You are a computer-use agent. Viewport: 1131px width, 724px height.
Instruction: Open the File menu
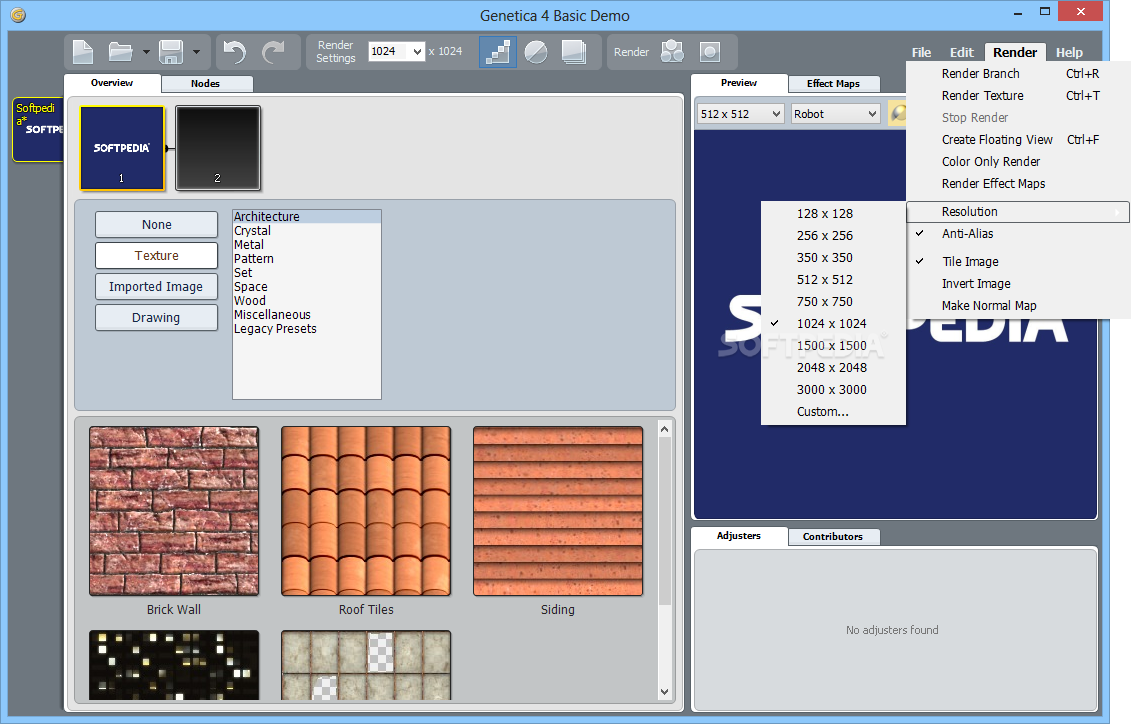921,53
